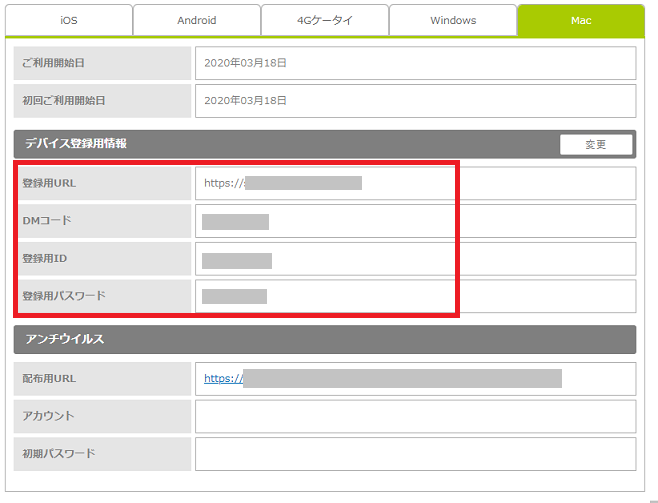Select the 登録用パスワード value field
This screenshot has height=503, width=658.
[415, 296]
